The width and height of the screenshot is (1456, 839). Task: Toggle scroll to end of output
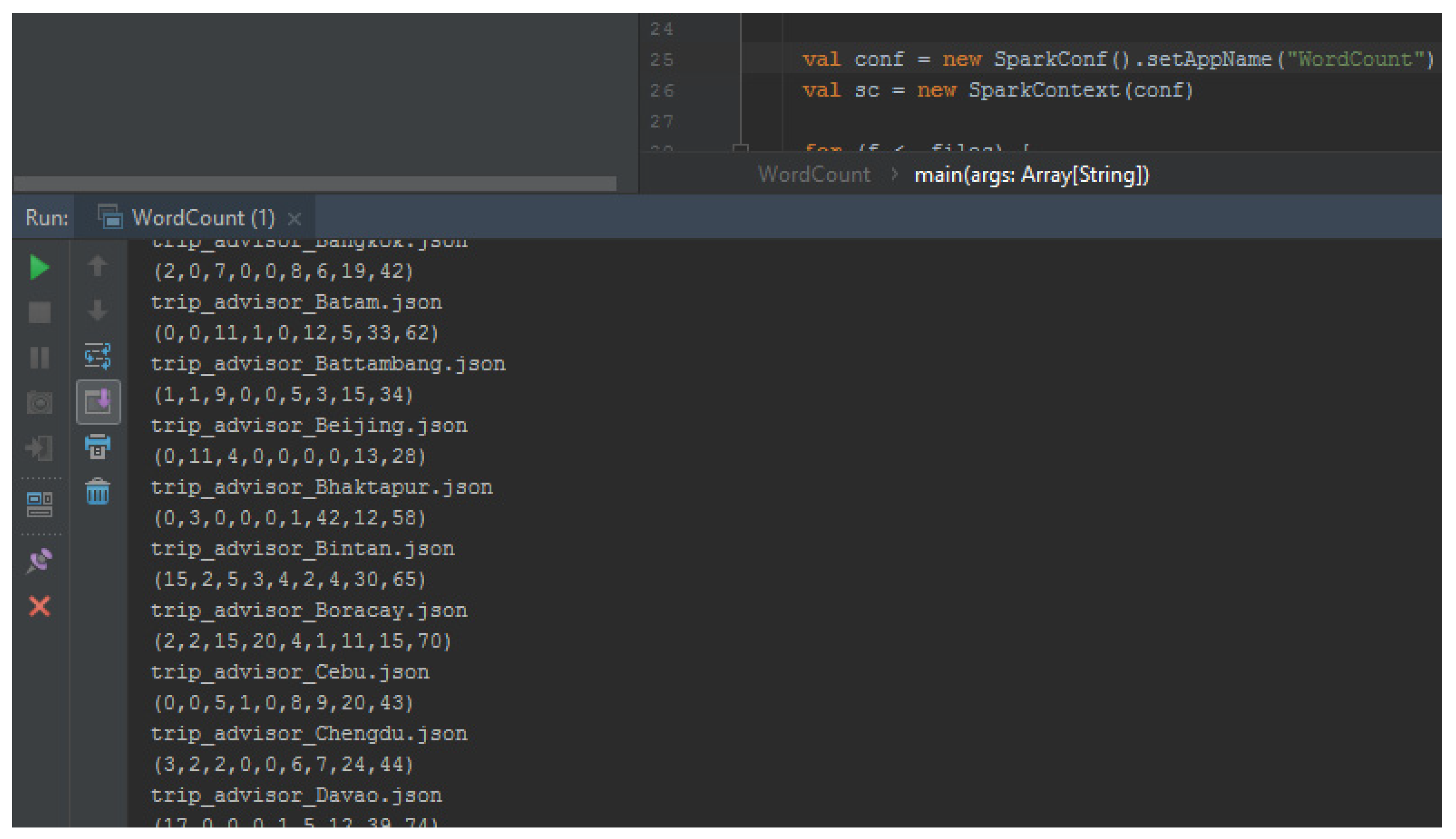(x=98, y=402)
